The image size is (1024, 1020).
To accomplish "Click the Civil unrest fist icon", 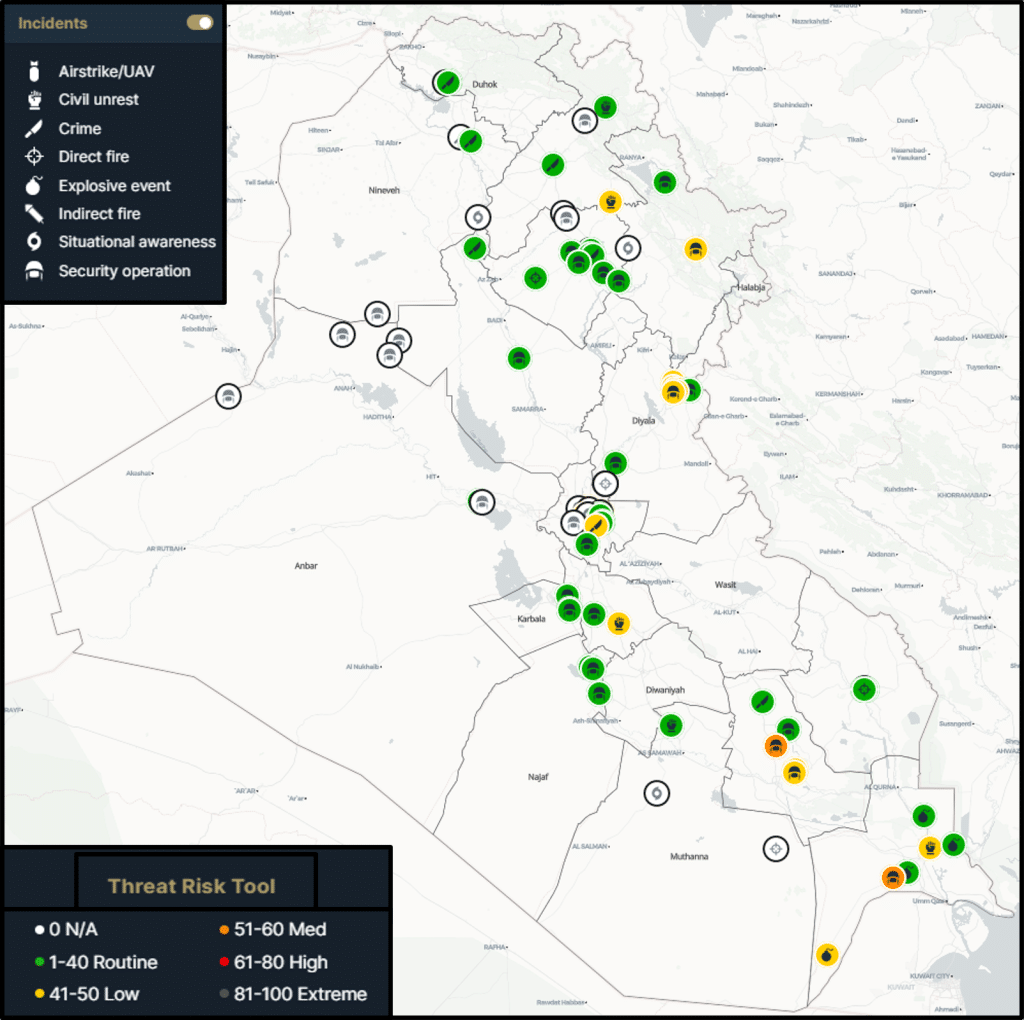I will tap(35, 100).
